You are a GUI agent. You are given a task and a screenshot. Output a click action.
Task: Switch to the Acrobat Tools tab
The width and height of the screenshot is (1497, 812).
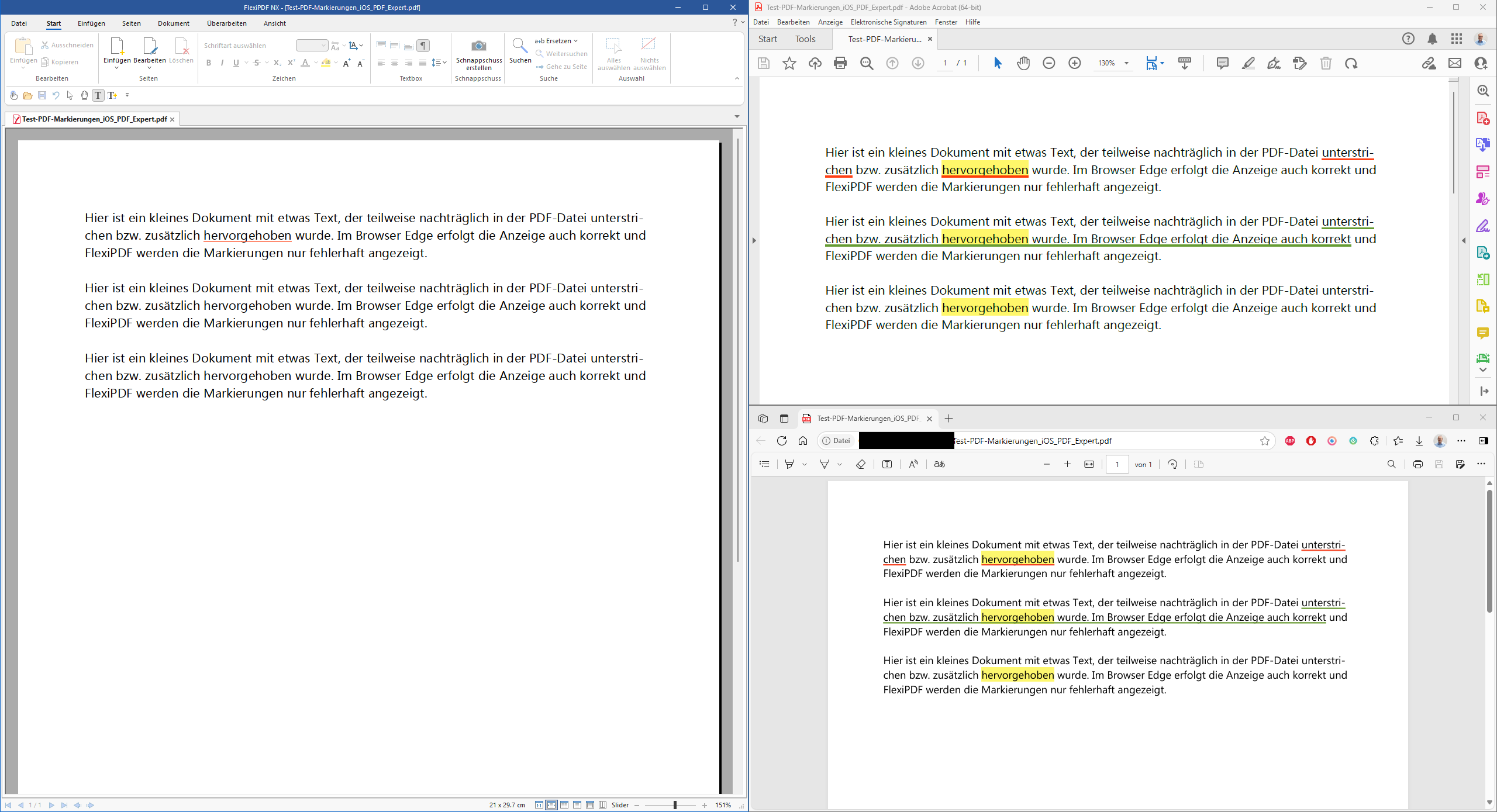tap(805, 39)
